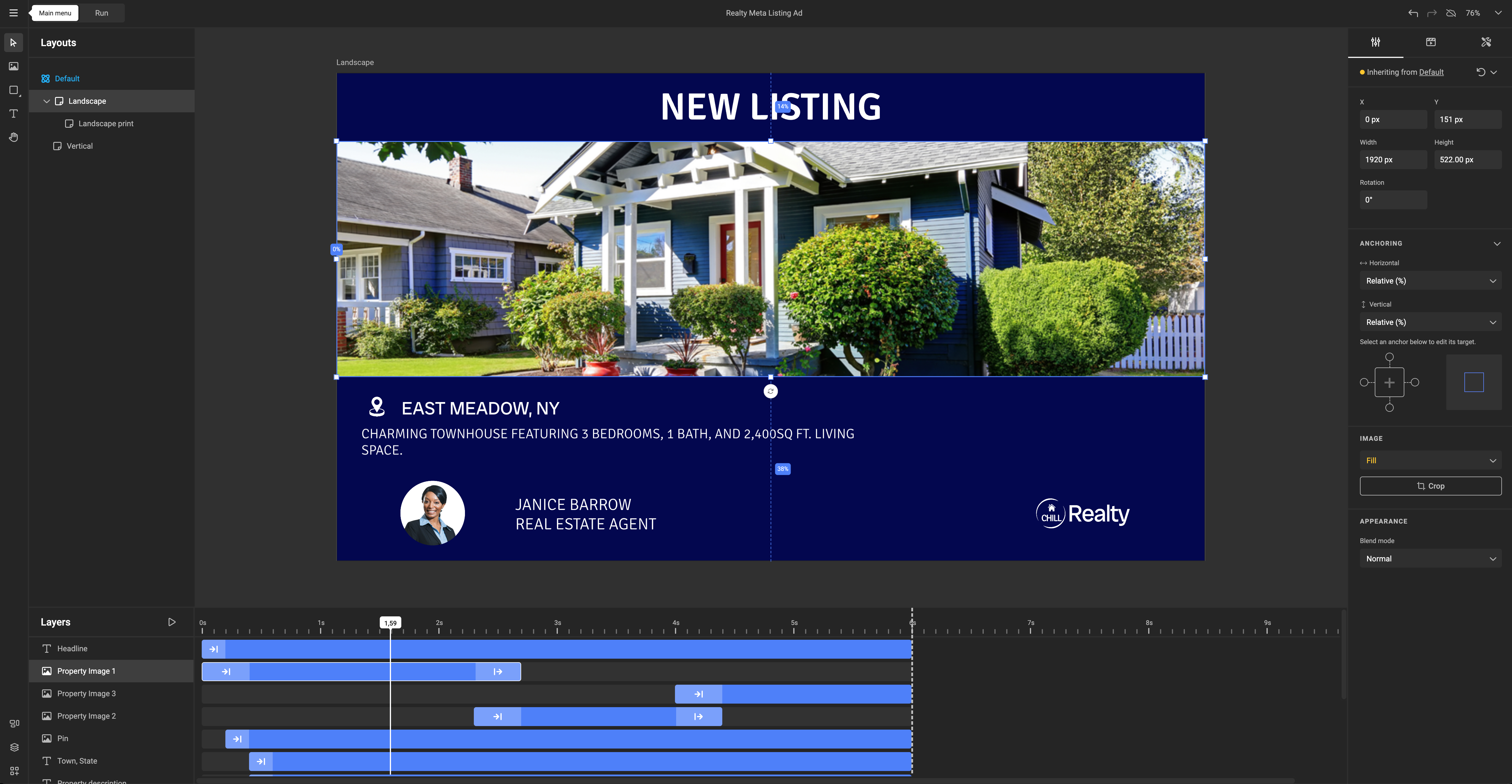Click the cloud sync status icon
Screen dimensions: 1512x784
(x=1451, y=13)
